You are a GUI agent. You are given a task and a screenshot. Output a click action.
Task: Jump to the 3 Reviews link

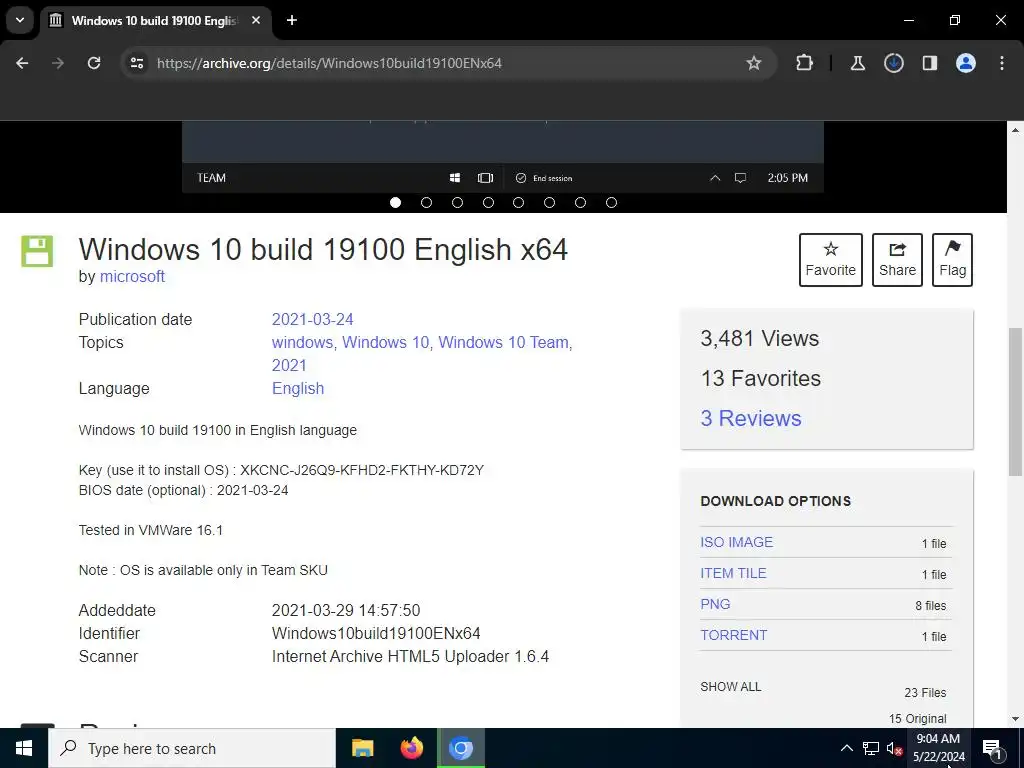click(x=750, y=418)
